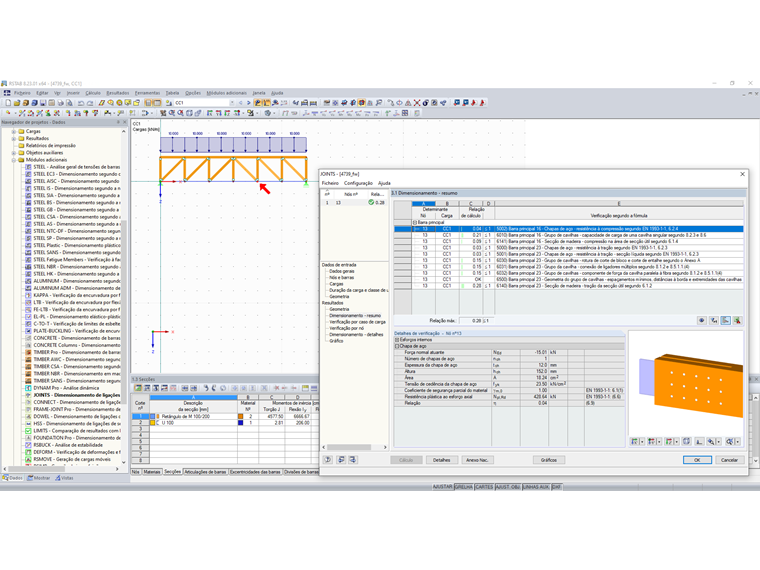
Task: Open dropdown arrow beside view X icon
Action: point(642,441)
